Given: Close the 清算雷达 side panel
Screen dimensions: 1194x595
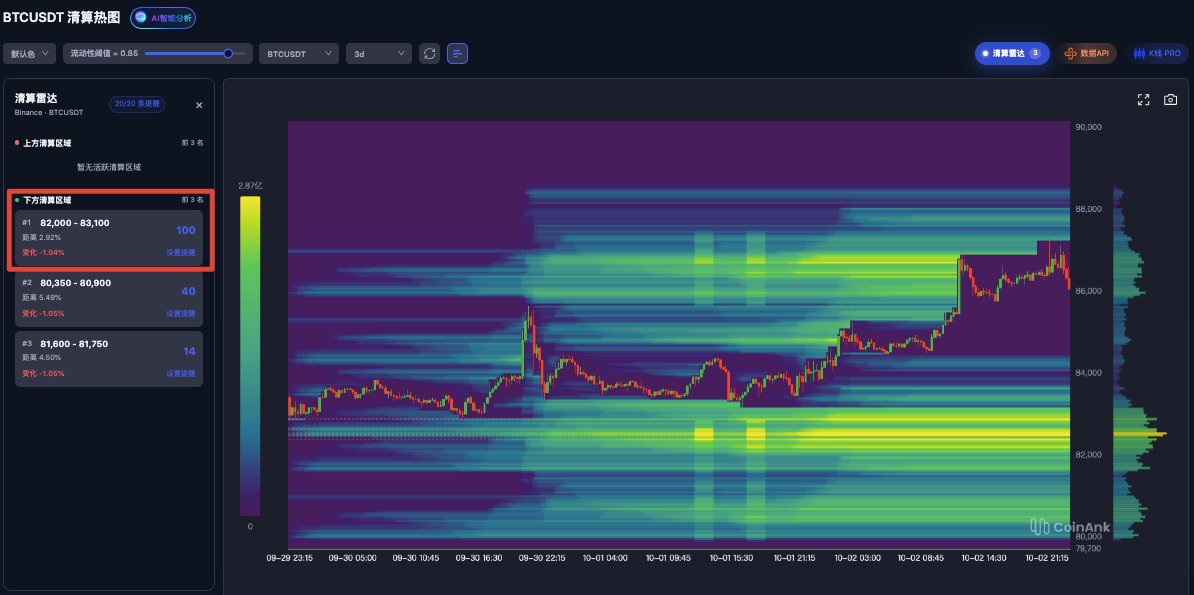Looking at the screenshot, I should pos(200,105).
